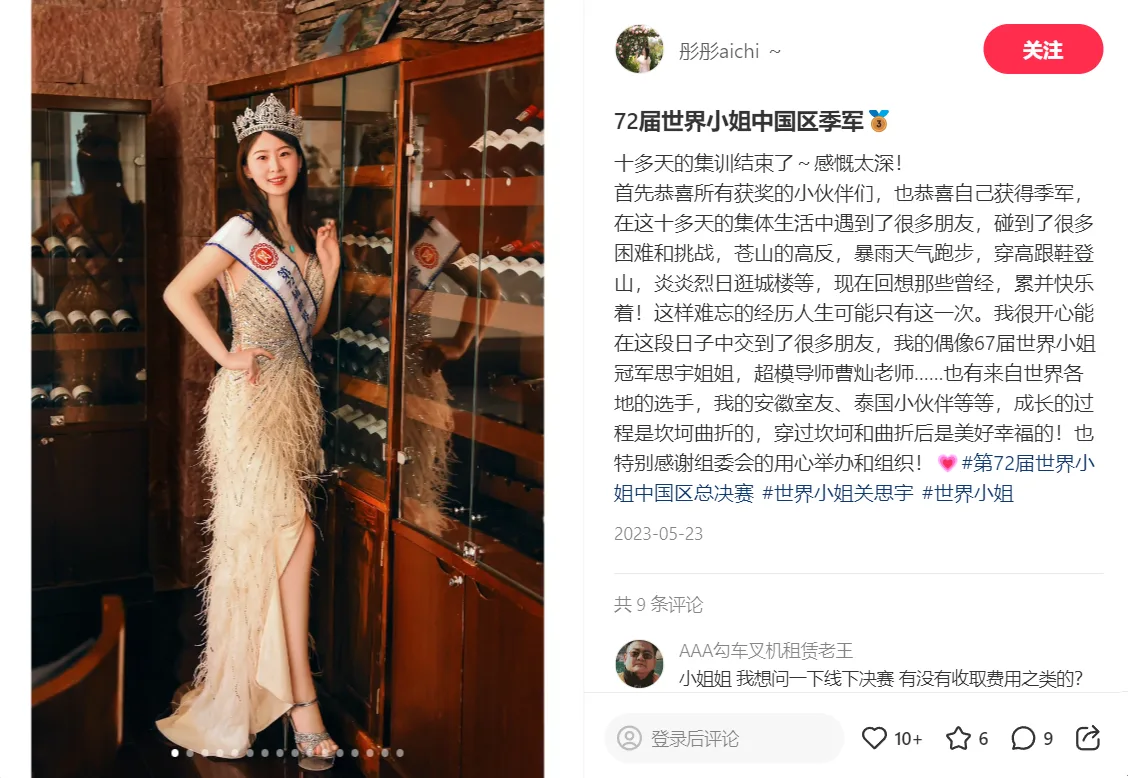The height and width of the screenshot is (778, 1128).
Task: Favorite the post with star icon
Action: [x=958, y=738]
